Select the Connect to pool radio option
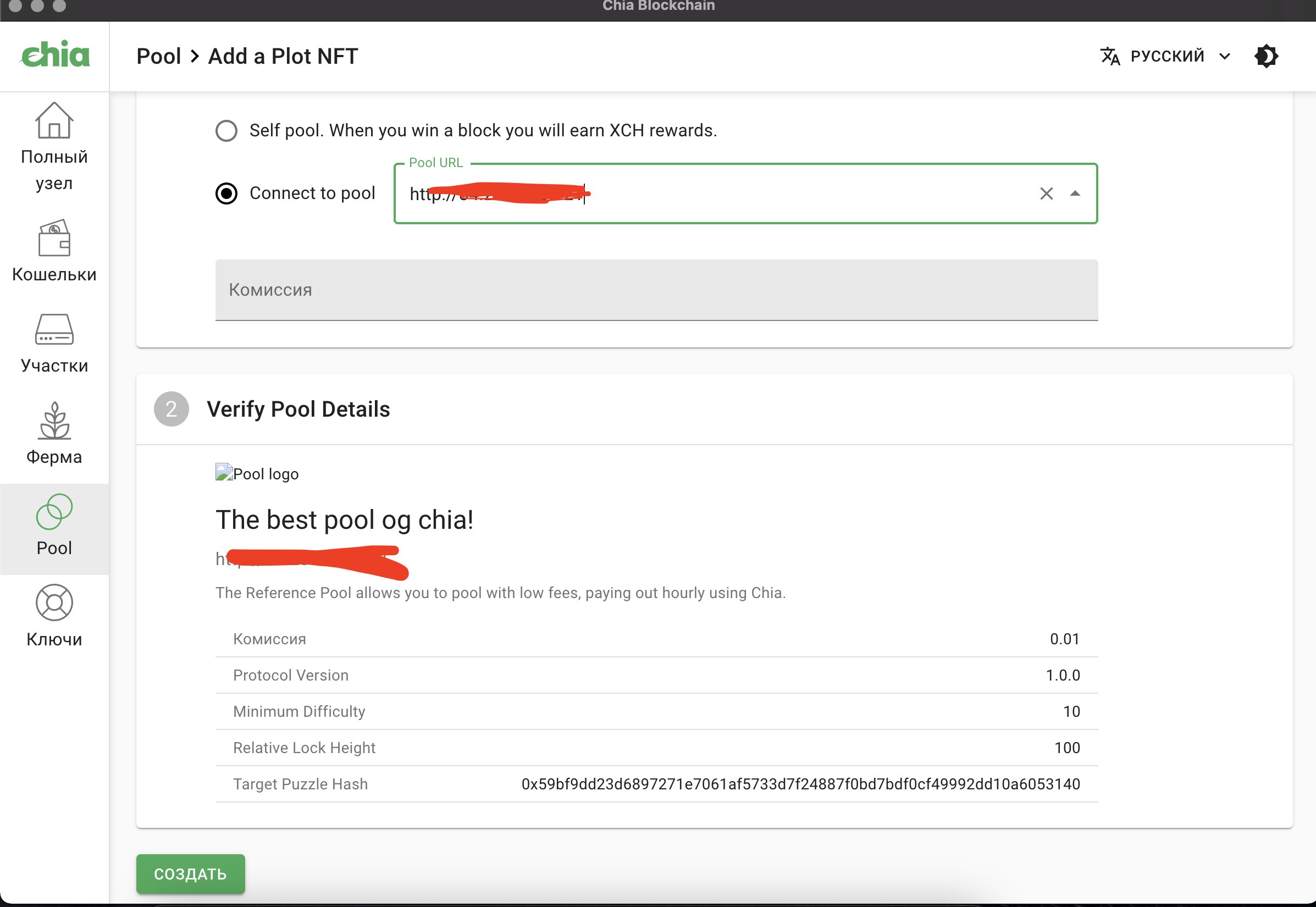This screenshot has width=1316, height=907. coord(226,194)
